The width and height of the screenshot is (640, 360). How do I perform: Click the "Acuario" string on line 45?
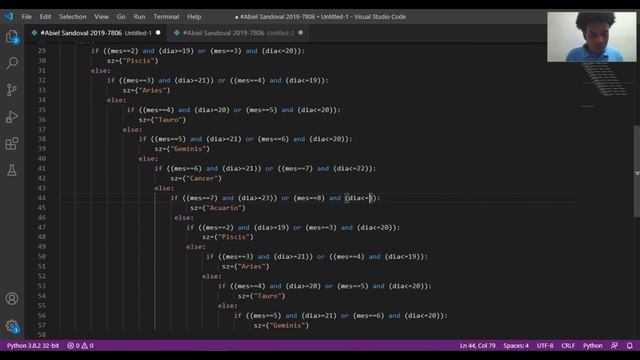224,208
